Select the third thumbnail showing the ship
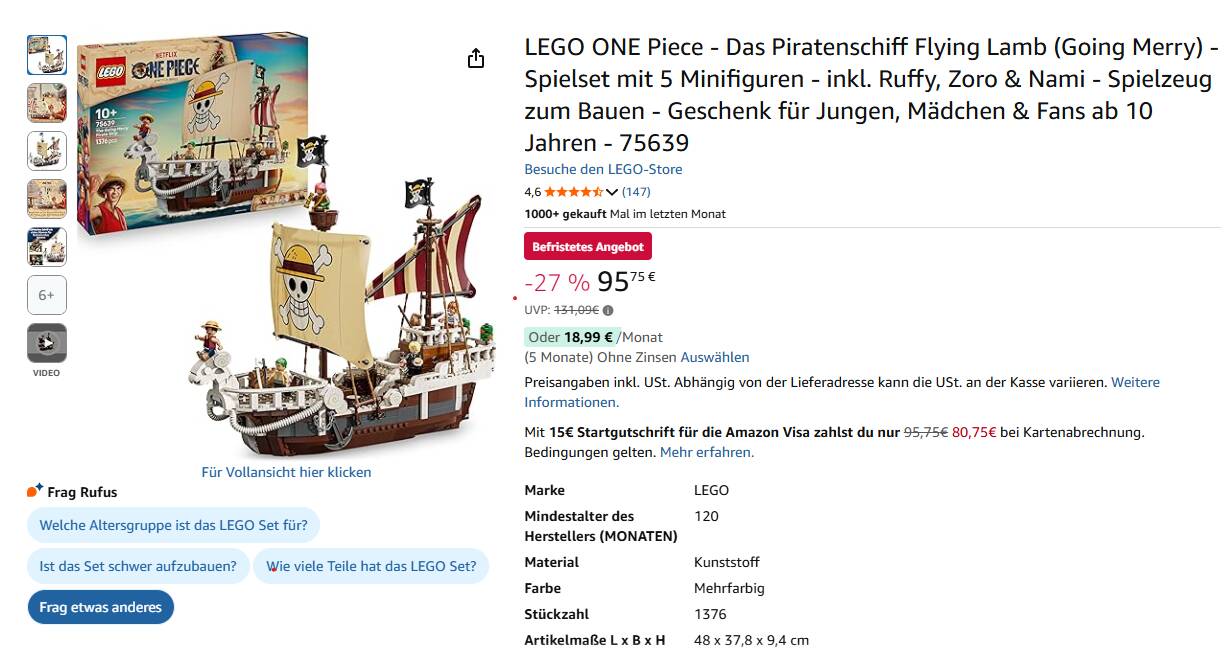The image size is (1224, 662). (x=47, y=151)
